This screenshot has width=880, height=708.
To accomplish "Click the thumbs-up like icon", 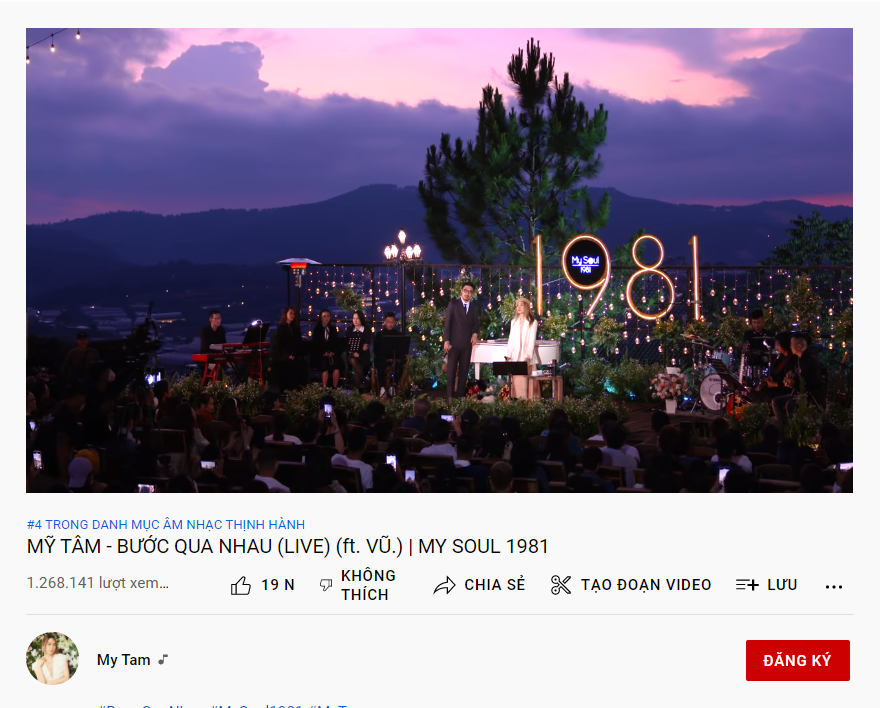I will pos(241,586).
